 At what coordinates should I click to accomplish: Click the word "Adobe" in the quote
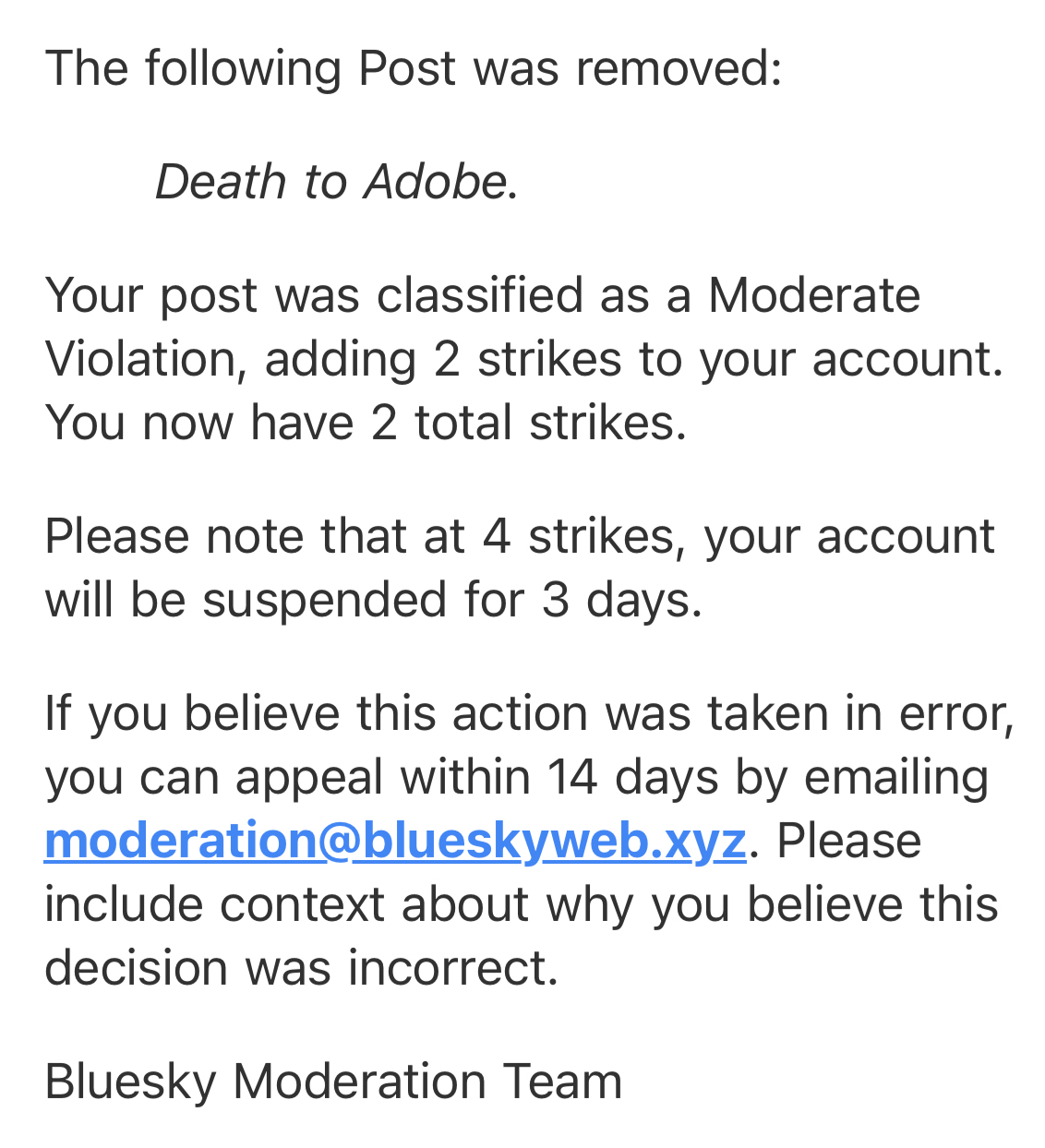[x=436, y=182]
